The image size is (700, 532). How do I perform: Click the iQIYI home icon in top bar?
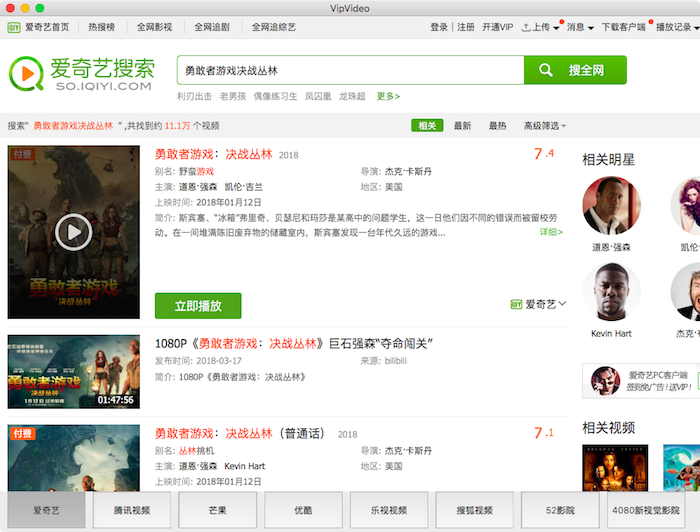point(14,28)
